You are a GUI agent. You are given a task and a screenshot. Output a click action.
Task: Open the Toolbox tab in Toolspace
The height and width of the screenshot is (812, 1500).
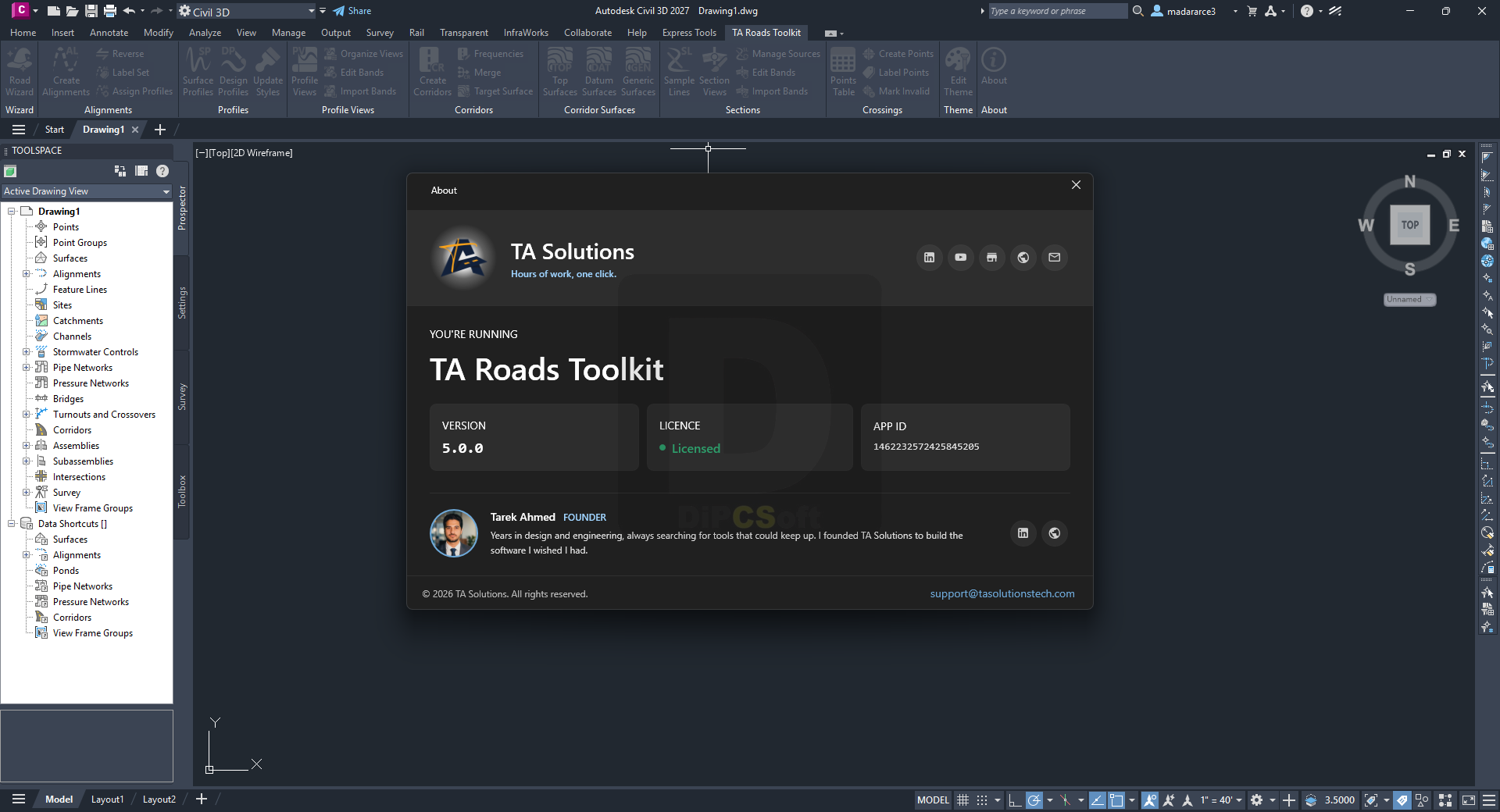click(182, 492)
